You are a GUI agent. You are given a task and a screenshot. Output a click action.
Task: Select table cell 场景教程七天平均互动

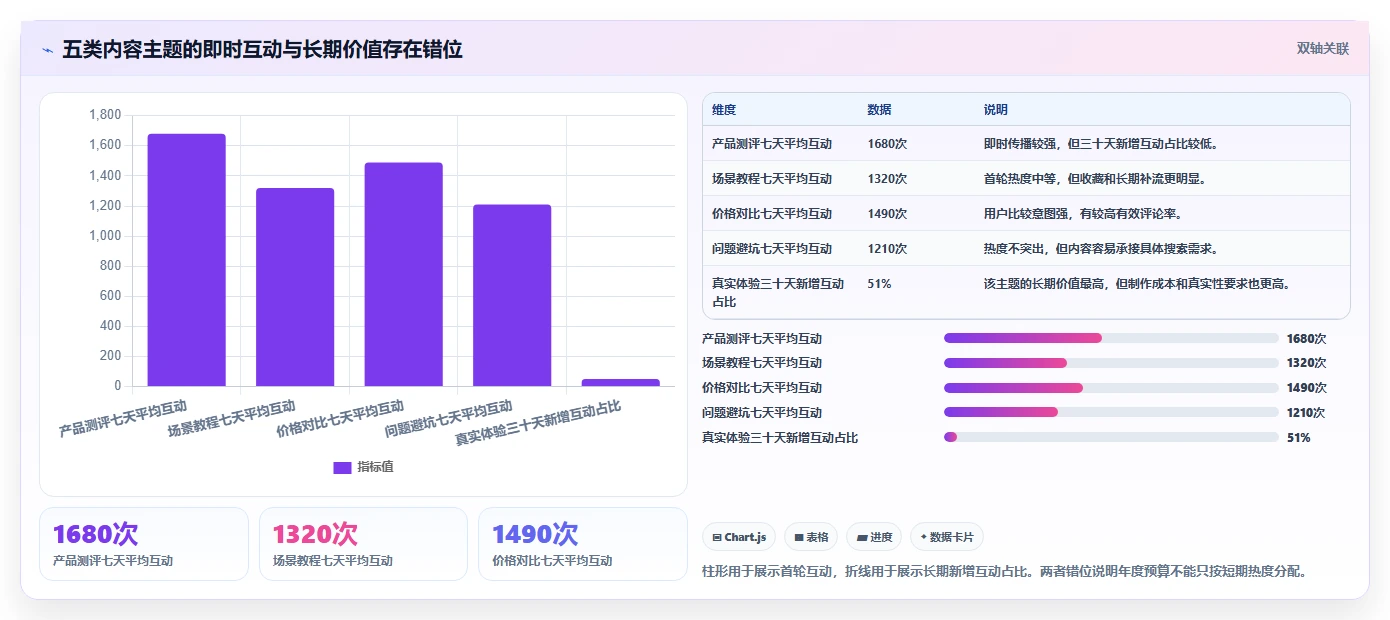pos(772,179)
